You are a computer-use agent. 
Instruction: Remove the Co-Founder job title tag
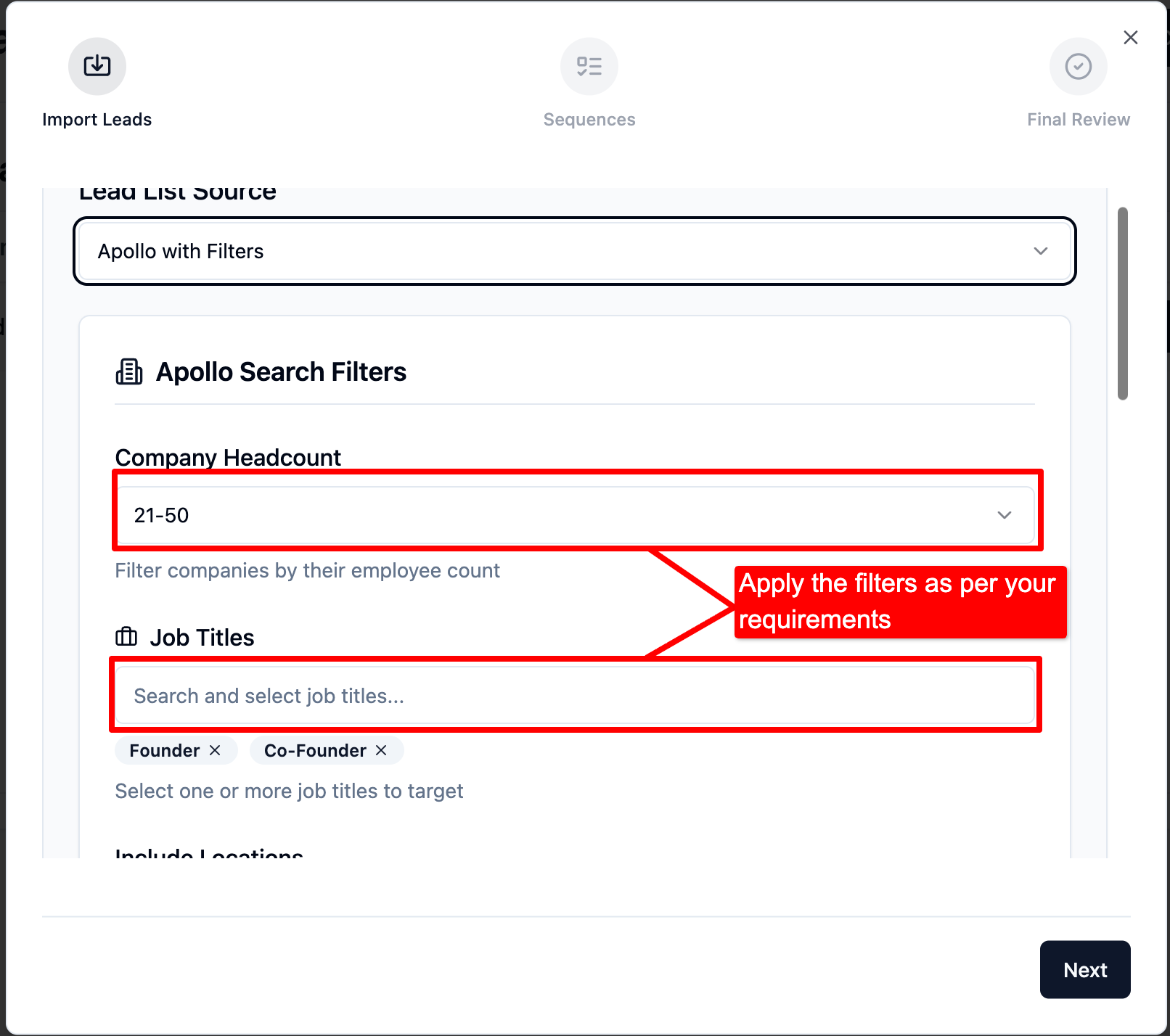(x=381, y=750)
